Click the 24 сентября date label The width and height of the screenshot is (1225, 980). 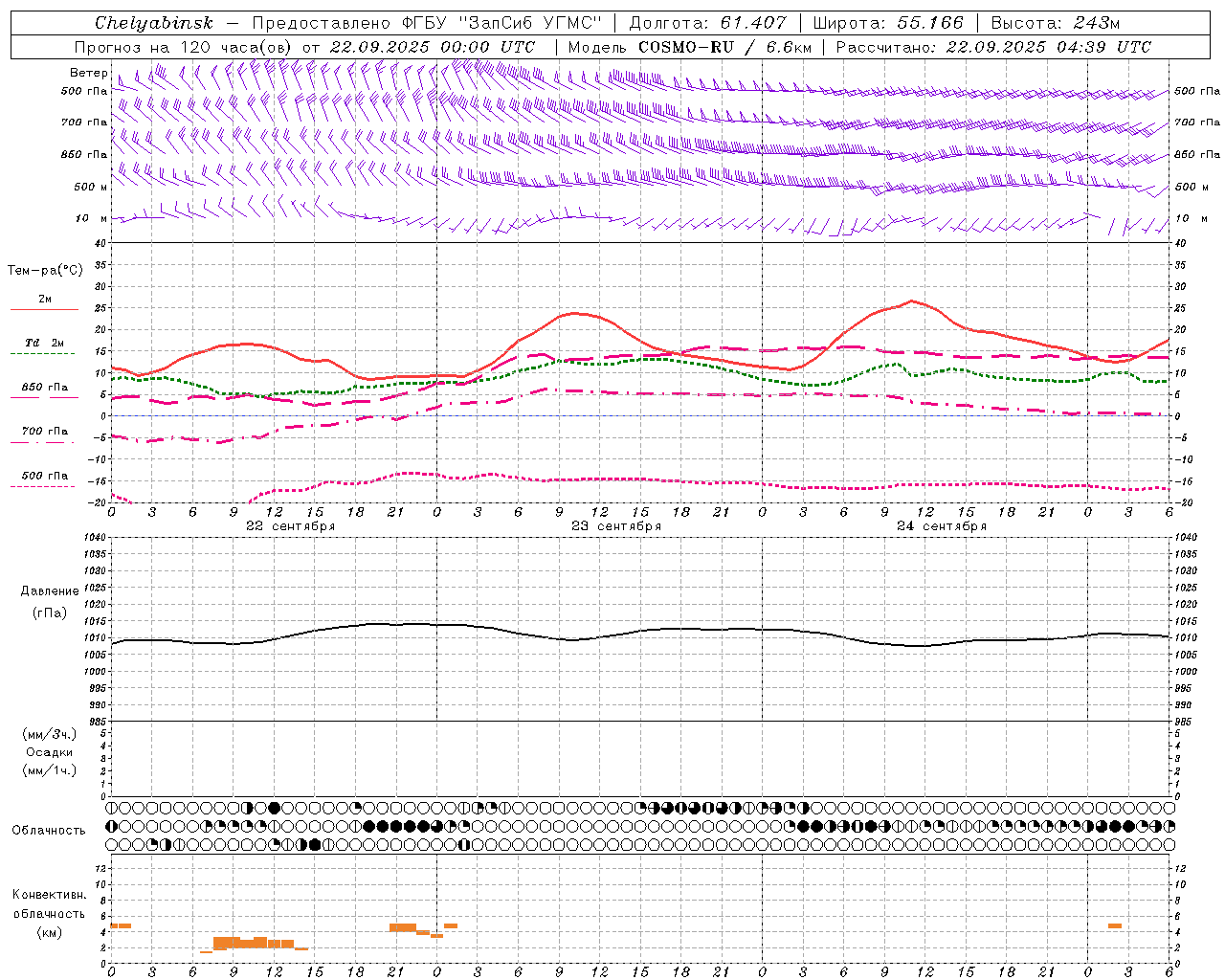pyautogui.click(x=941, y=526)
